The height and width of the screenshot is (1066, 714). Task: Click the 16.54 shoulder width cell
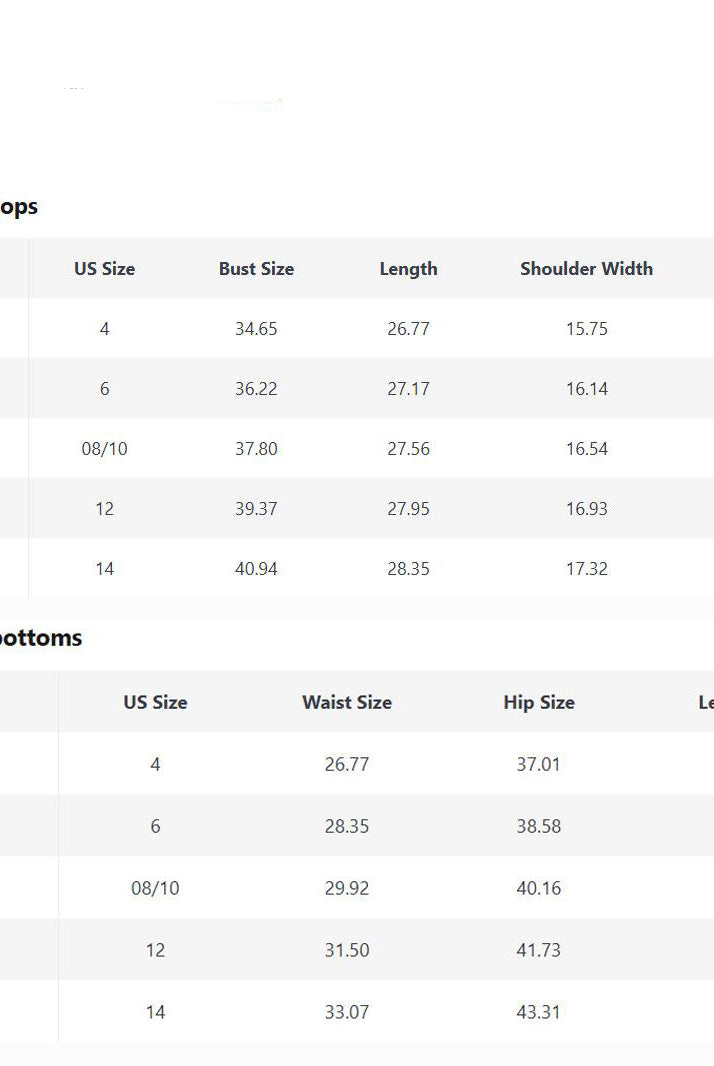tap(586, 448)
